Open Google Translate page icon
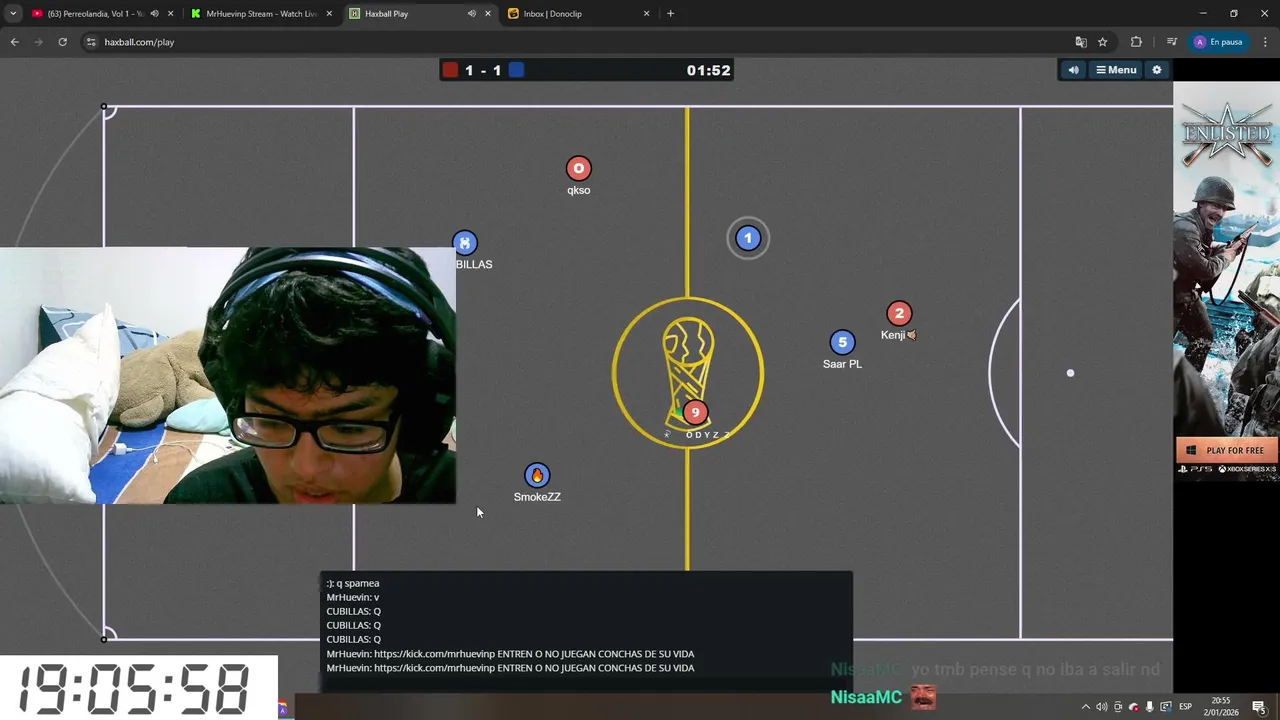 pos(1081,42)
